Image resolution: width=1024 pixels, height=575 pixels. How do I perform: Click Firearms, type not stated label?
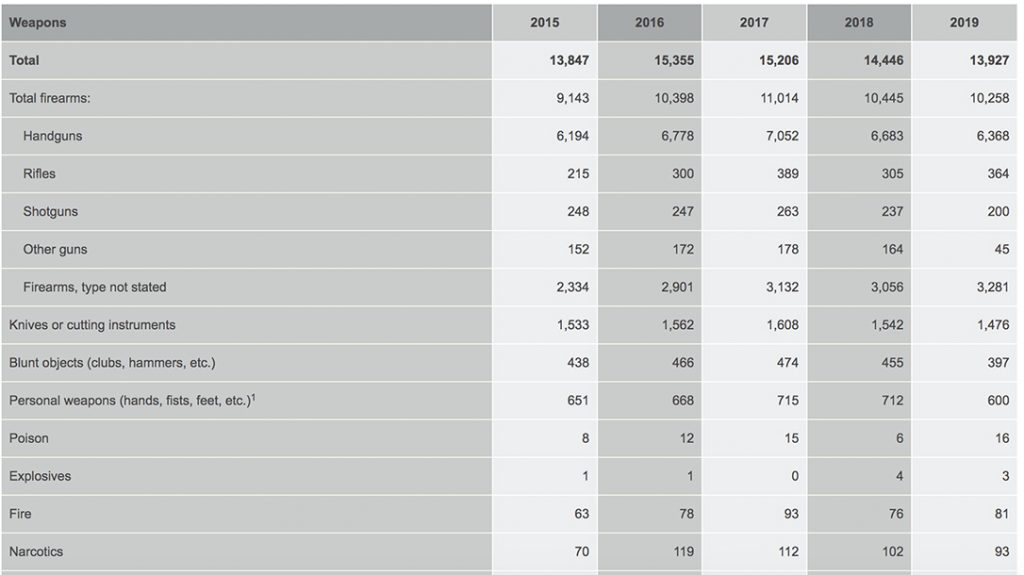point(95,288)
